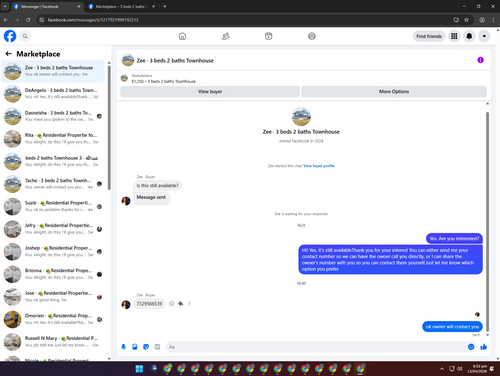Click the chat header Zee townhouse title
Screen dimensions: 500x376
pyautogui.click(x=175, y=60)
